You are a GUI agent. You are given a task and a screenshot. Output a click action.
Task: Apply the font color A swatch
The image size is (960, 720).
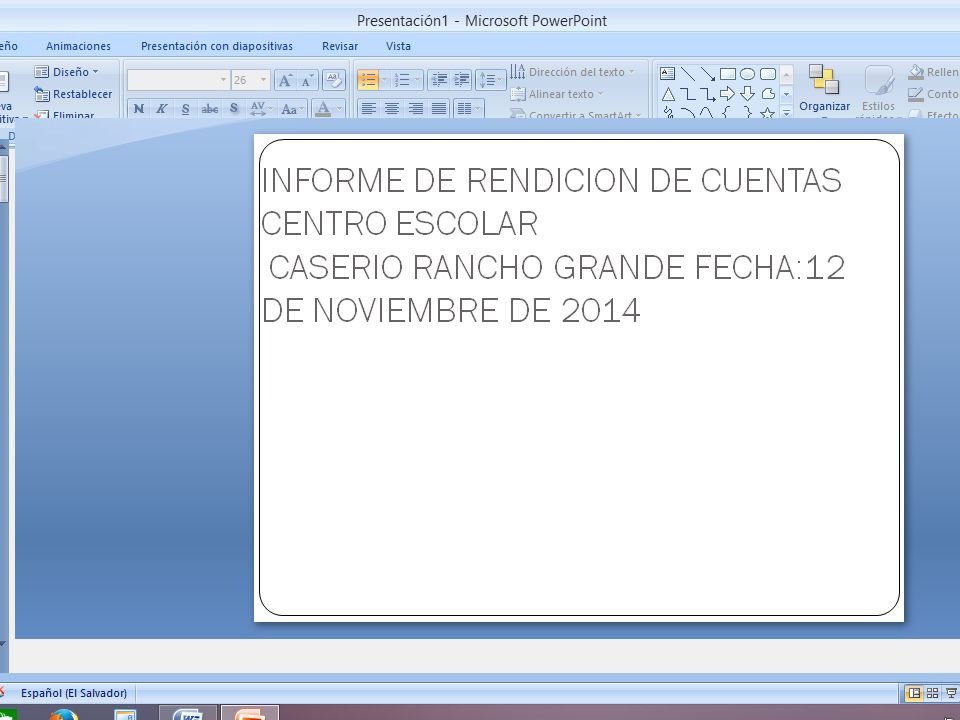click(x=323, y=108)
